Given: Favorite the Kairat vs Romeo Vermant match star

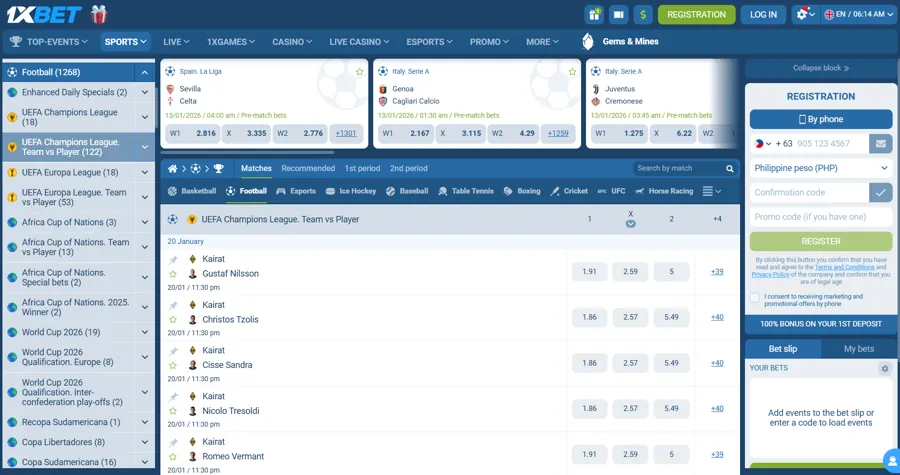Looking at the screenshot, I should click(173, 457).
